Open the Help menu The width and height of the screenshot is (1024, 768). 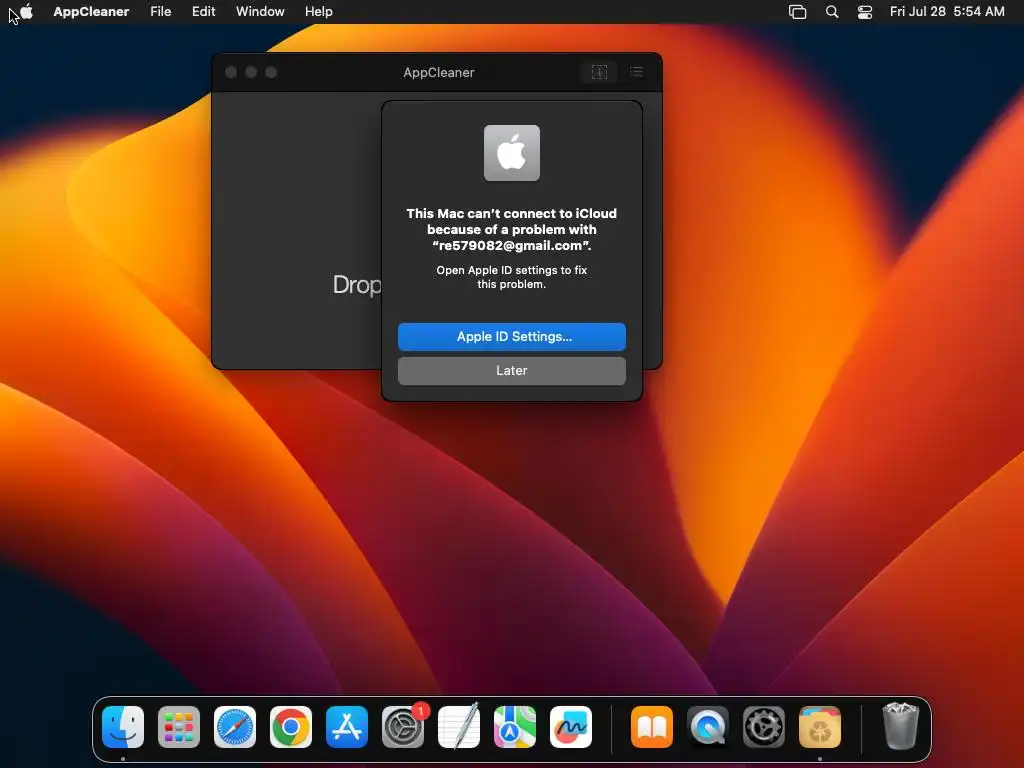tap(319, 11)
